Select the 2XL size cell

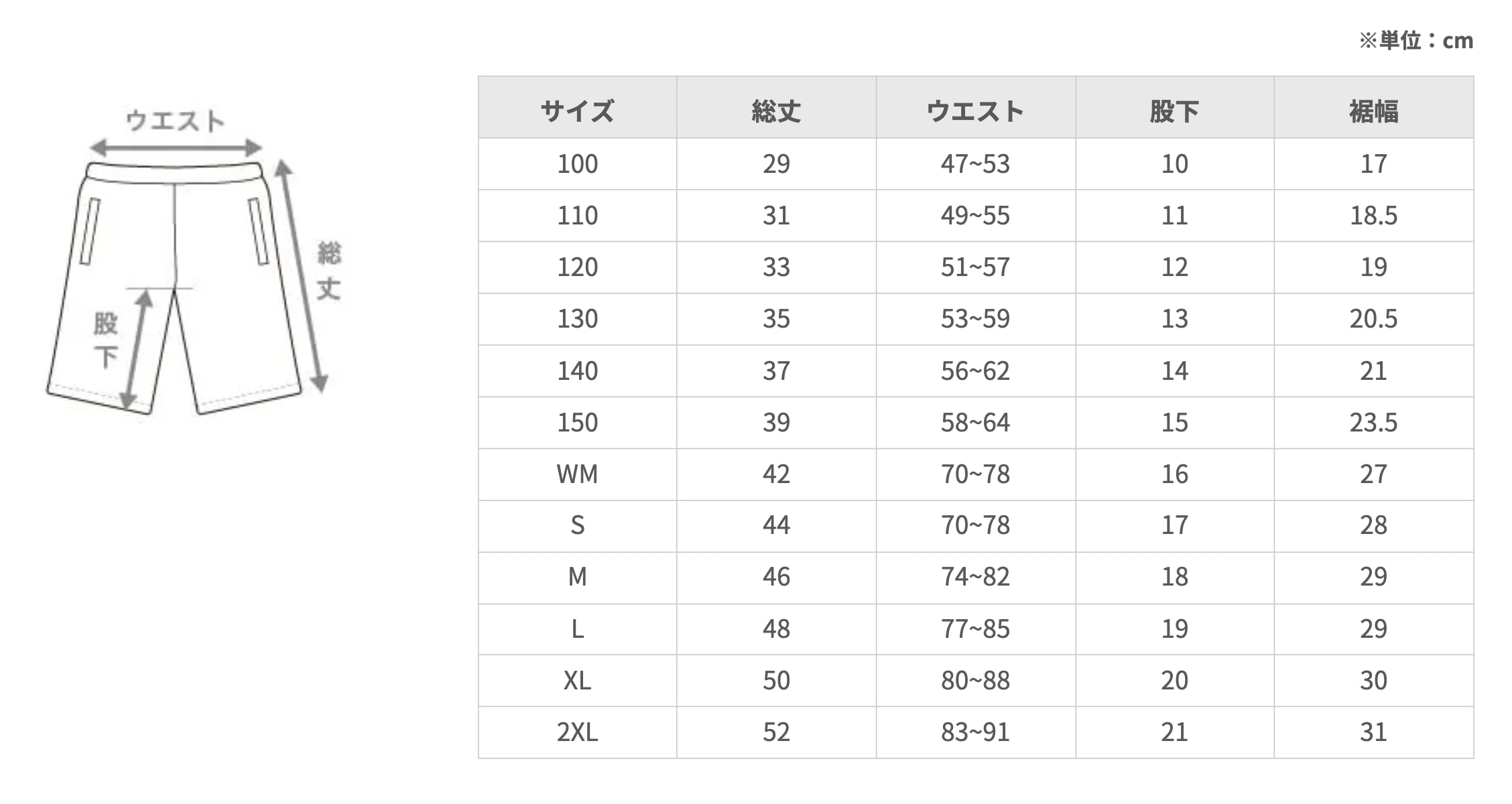click(577, 732)
